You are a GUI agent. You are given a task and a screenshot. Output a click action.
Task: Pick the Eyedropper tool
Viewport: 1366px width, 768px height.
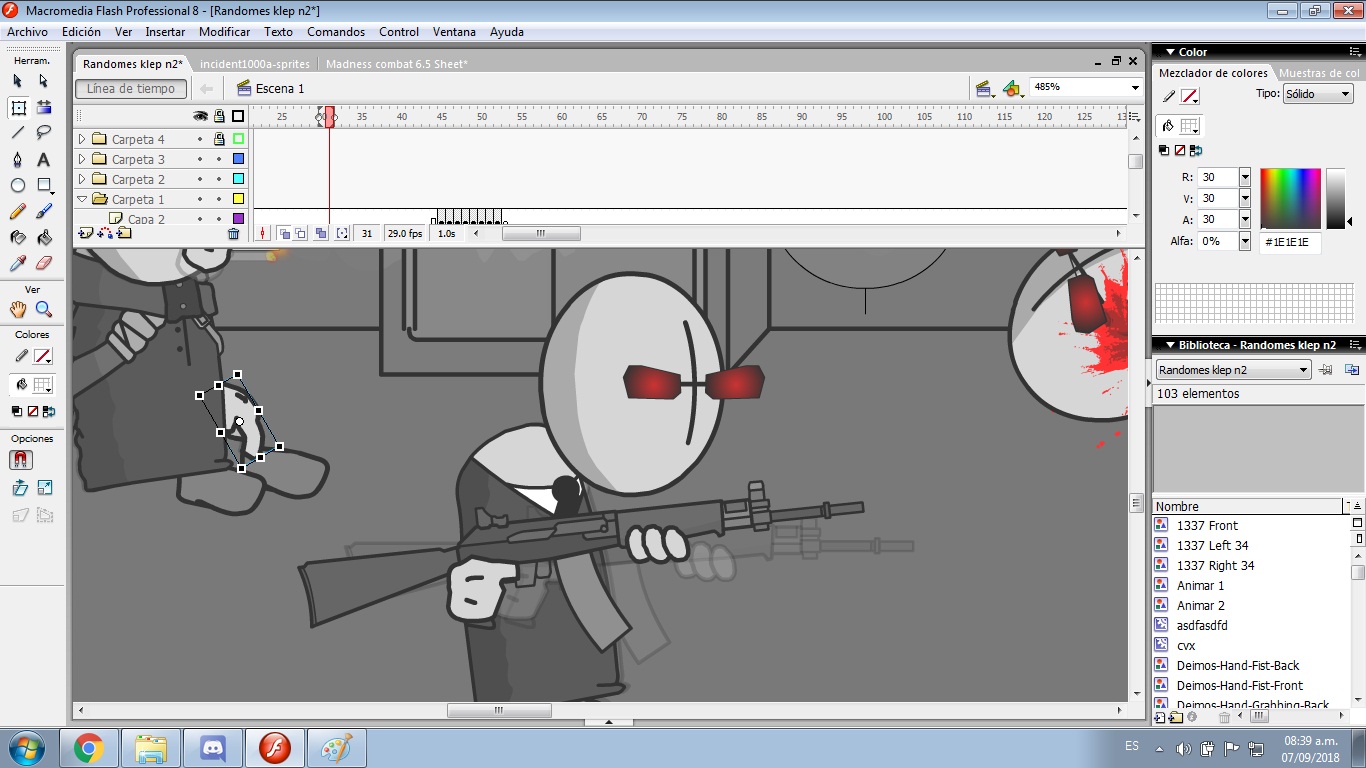click(18, 263)
